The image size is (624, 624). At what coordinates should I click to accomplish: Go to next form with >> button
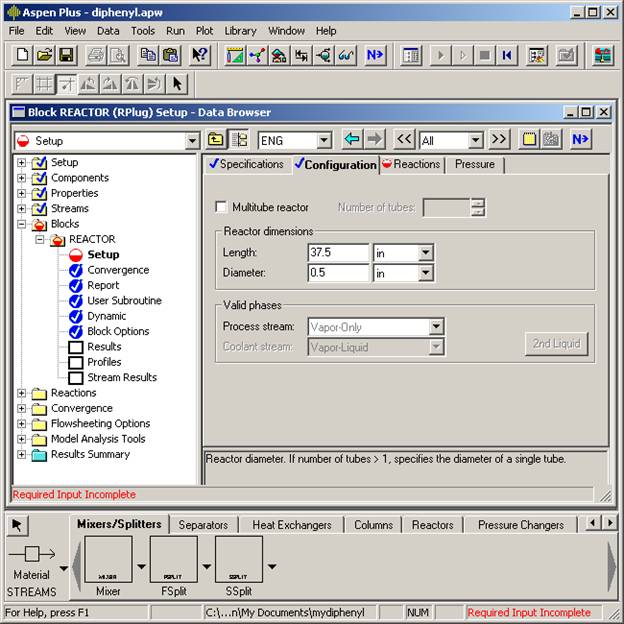click(x=499, y=141)
